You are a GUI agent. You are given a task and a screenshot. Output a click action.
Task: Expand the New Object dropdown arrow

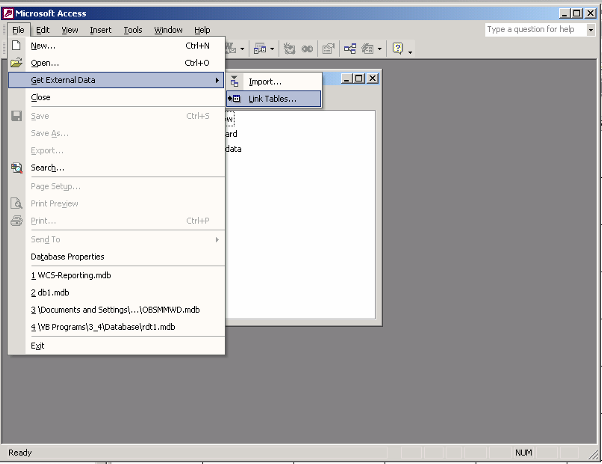379,49
